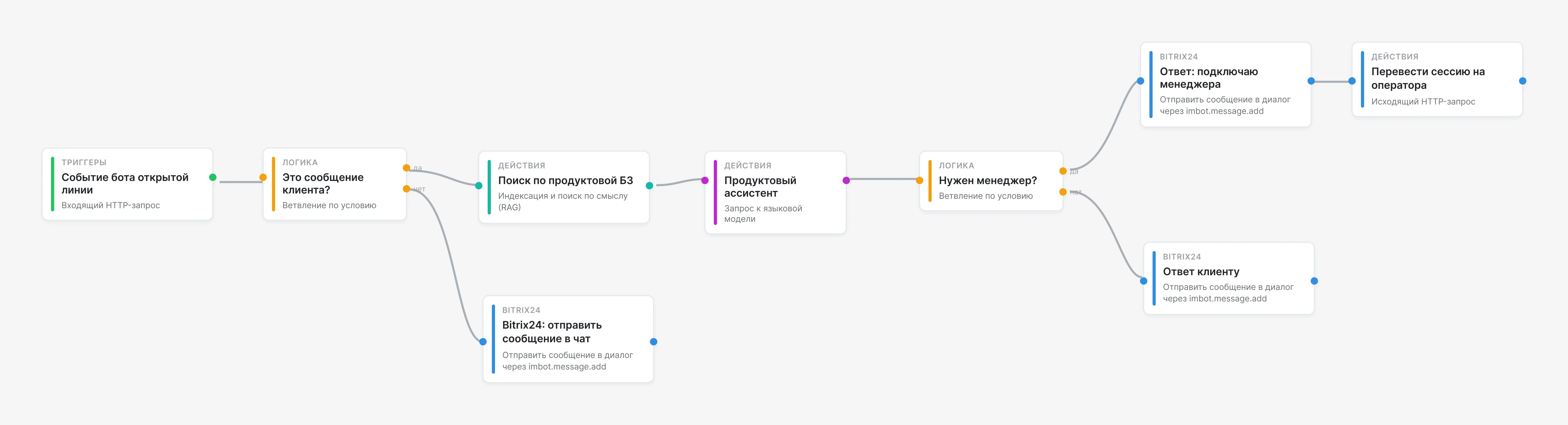
Task: Click teal input port of "Поиск по продуктовой БЗ"
Action: coord(479,186)
